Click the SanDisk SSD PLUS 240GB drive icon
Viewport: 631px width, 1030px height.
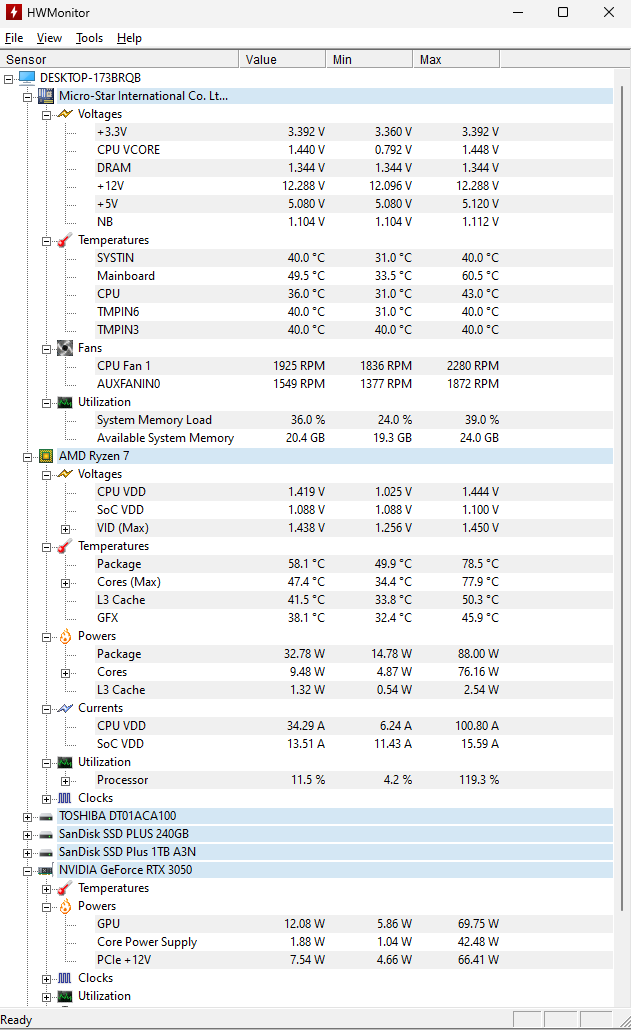click(x=45, y=834)
